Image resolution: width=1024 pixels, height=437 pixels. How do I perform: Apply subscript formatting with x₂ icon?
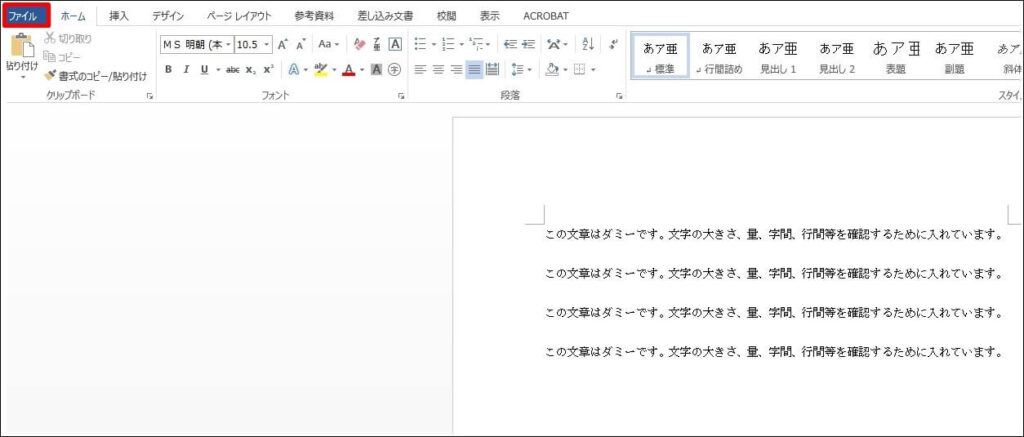[251, 69]
